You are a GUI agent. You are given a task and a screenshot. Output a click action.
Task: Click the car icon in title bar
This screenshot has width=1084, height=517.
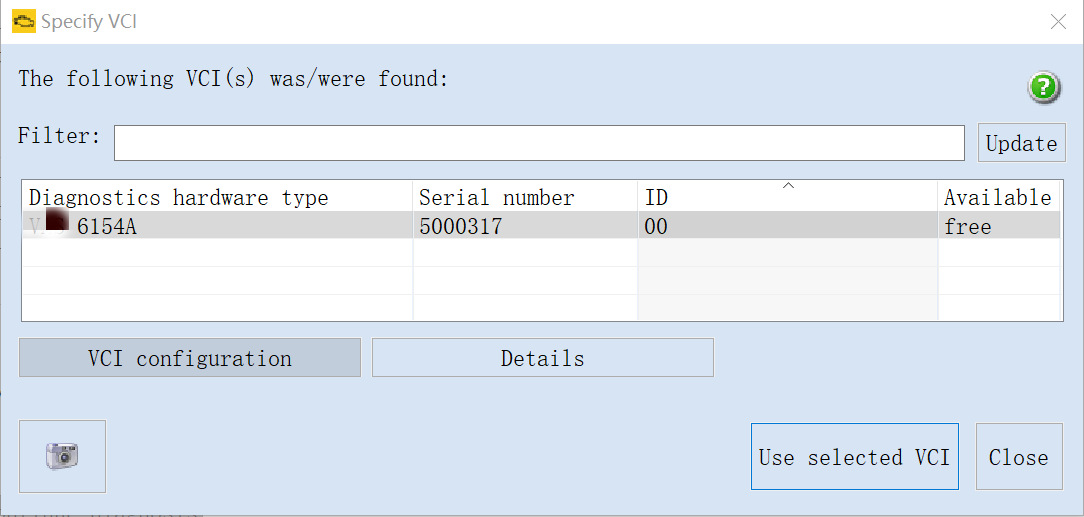coord(23,21)
